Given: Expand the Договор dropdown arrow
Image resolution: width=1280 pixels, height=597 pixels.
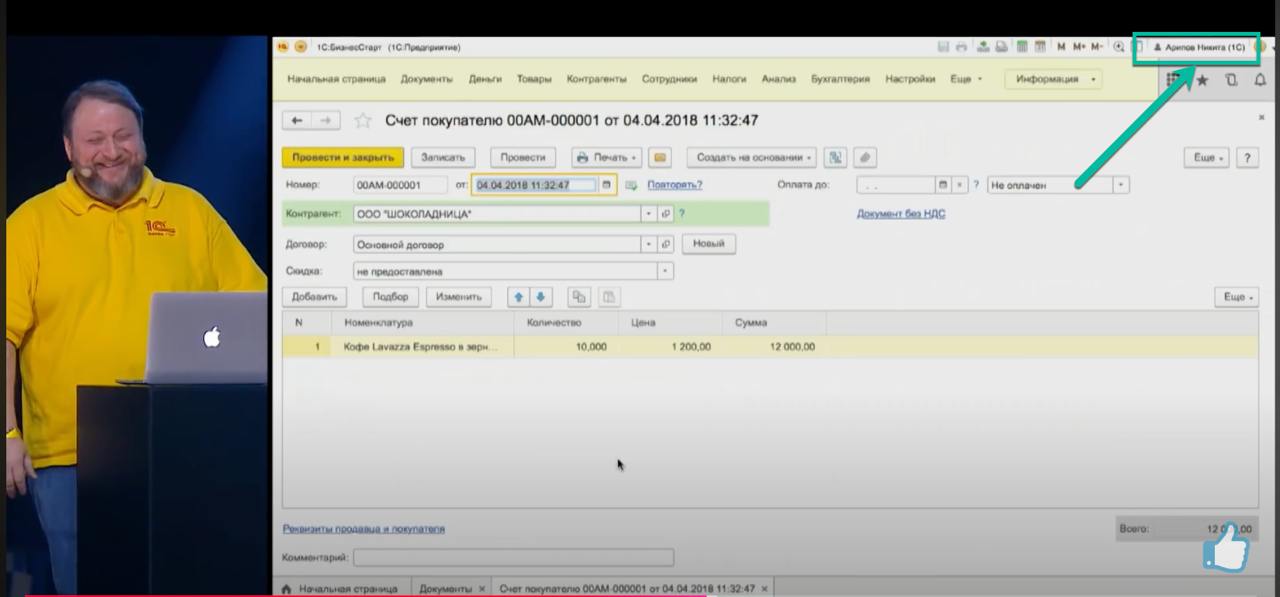Looking at the screenshot, I should 649,244.
